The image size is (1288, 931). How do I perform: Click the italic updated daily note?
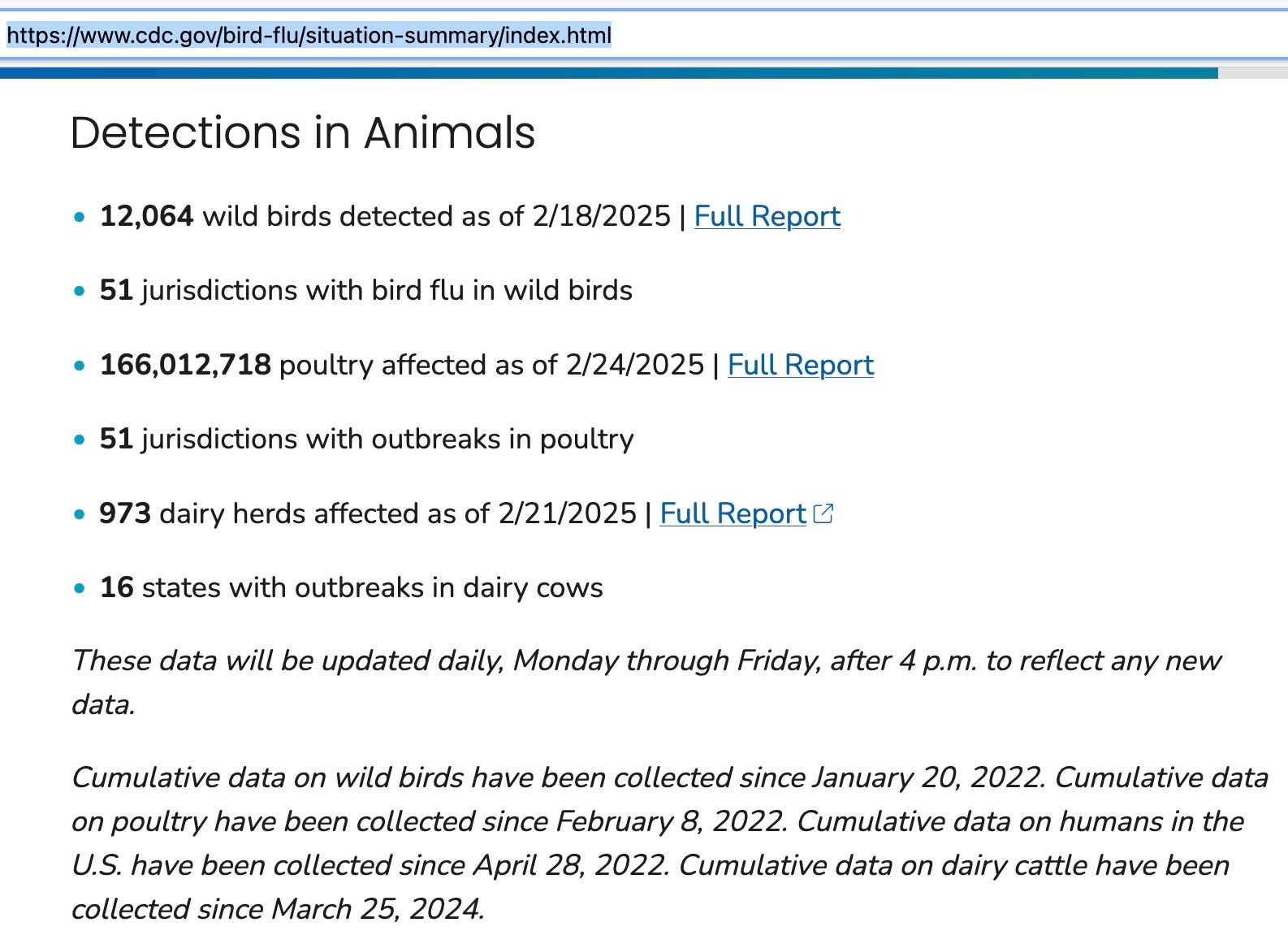[x=646, y=682]
